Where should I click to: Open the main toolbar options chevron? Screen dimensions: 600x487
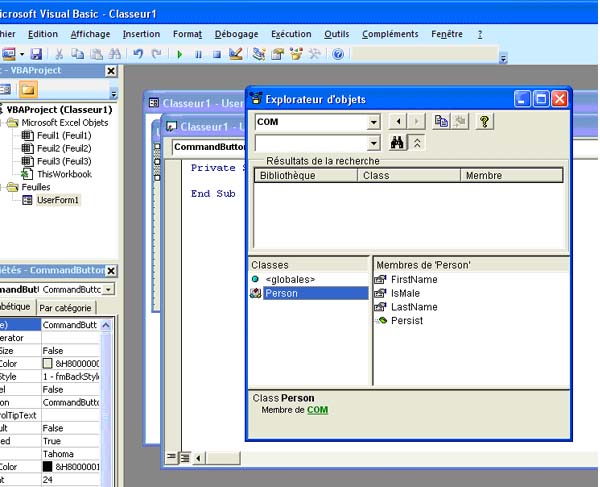click(504, 58)
